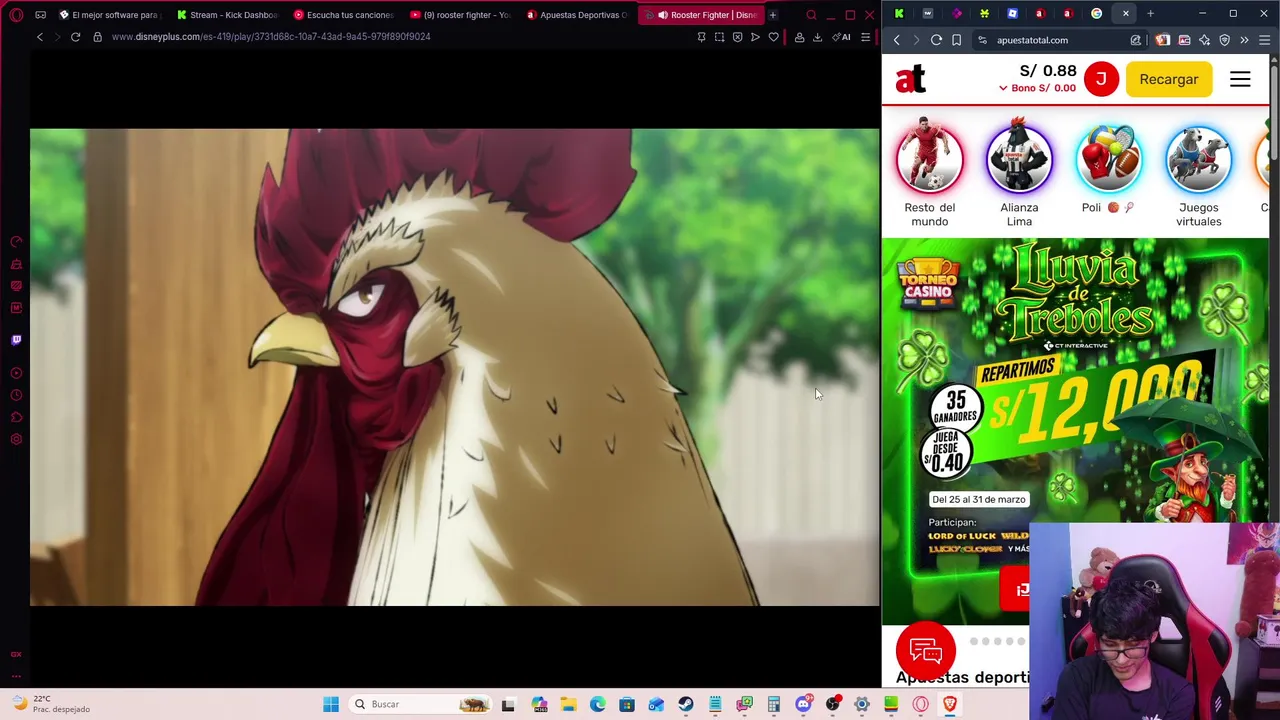Switch to Kick tab in Brave window

point(899,13)
